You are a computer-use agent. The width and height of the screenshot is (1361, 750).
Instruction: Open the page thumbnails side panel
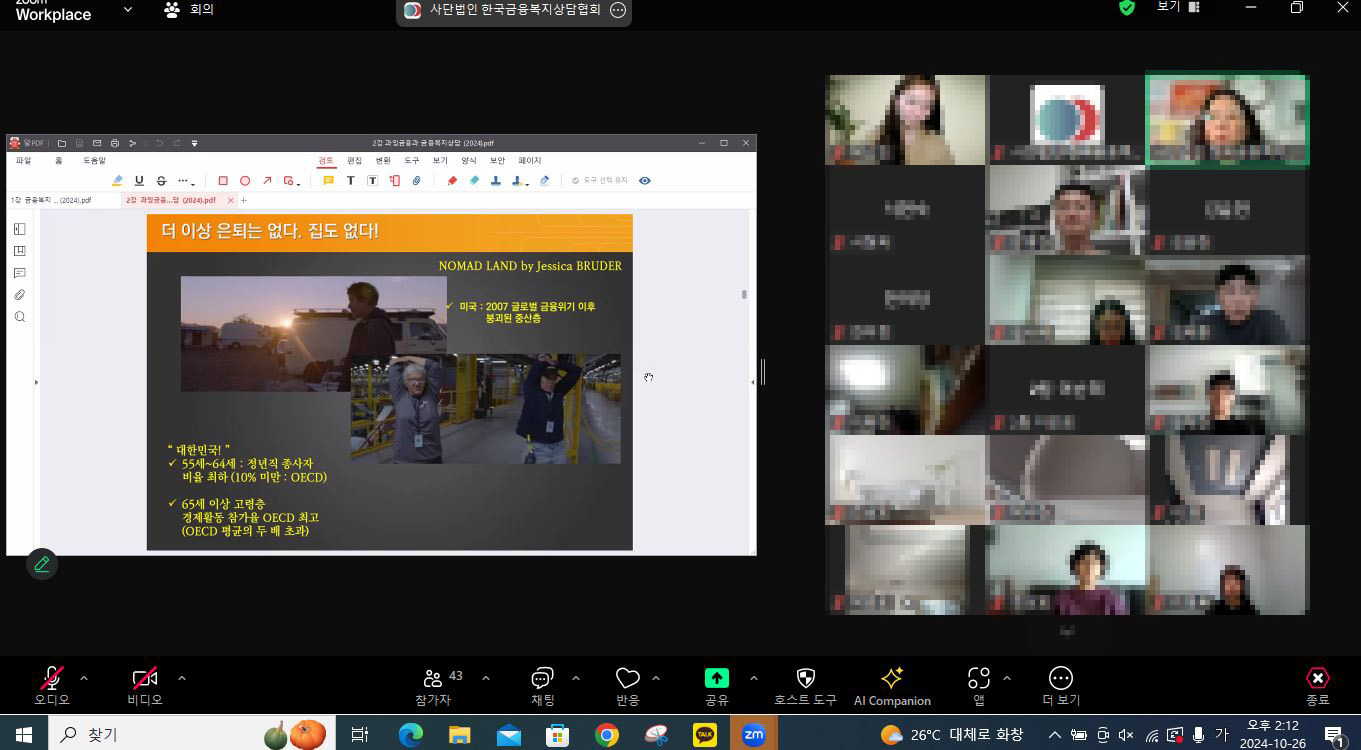point(19,229)
